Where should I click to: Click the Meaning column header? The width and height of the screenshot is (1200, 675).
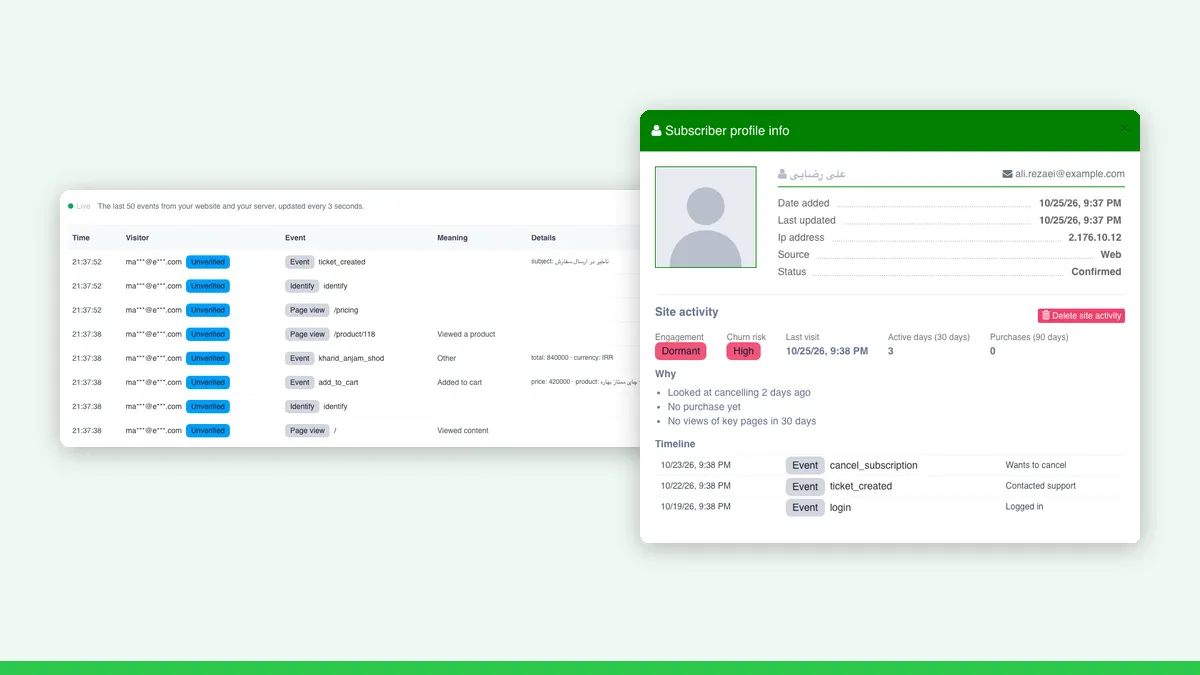(452, 238)
